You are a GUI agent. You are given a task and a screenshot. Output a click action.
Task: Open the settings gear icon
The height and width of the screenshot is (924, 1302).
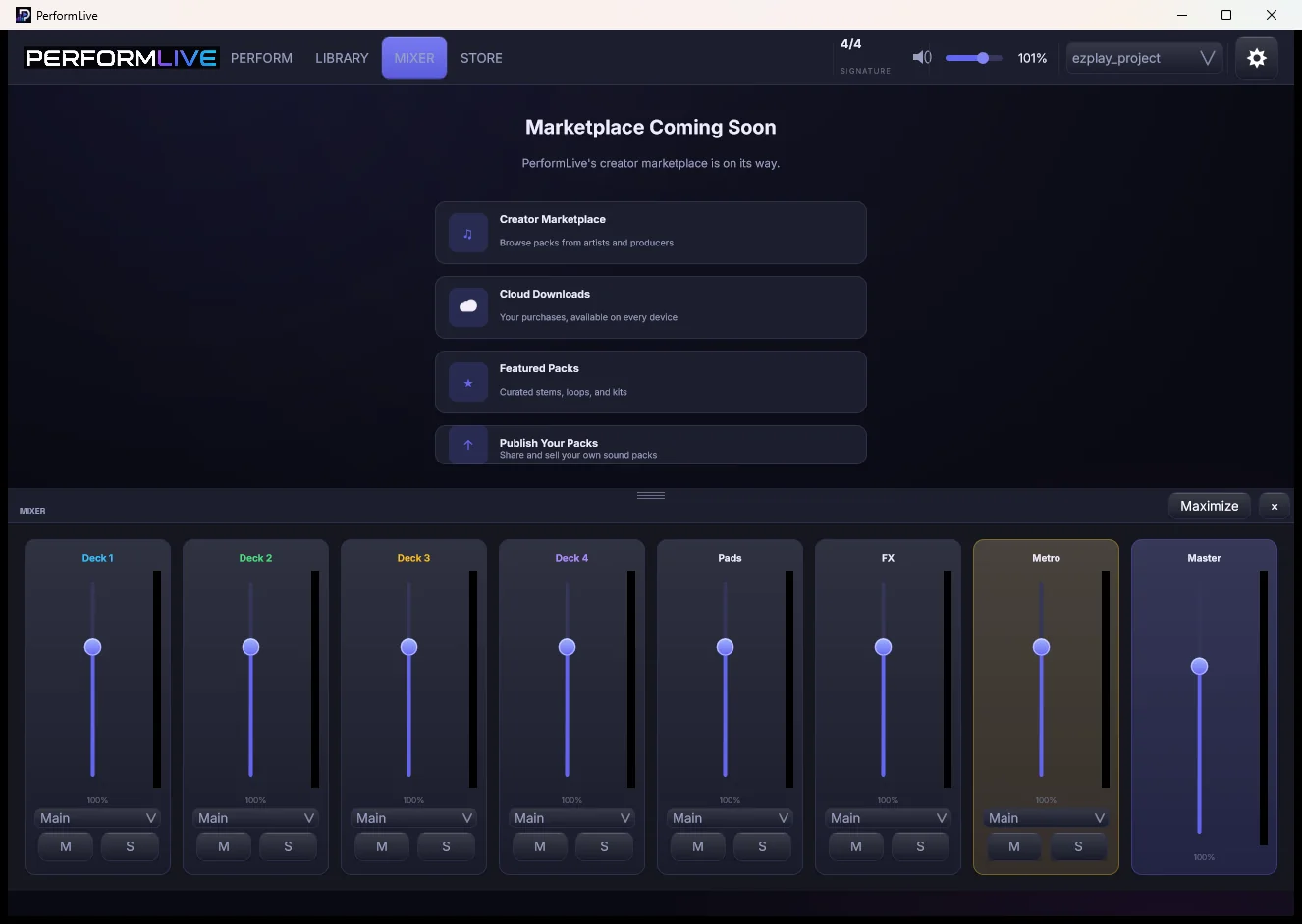click(1257, 58)
